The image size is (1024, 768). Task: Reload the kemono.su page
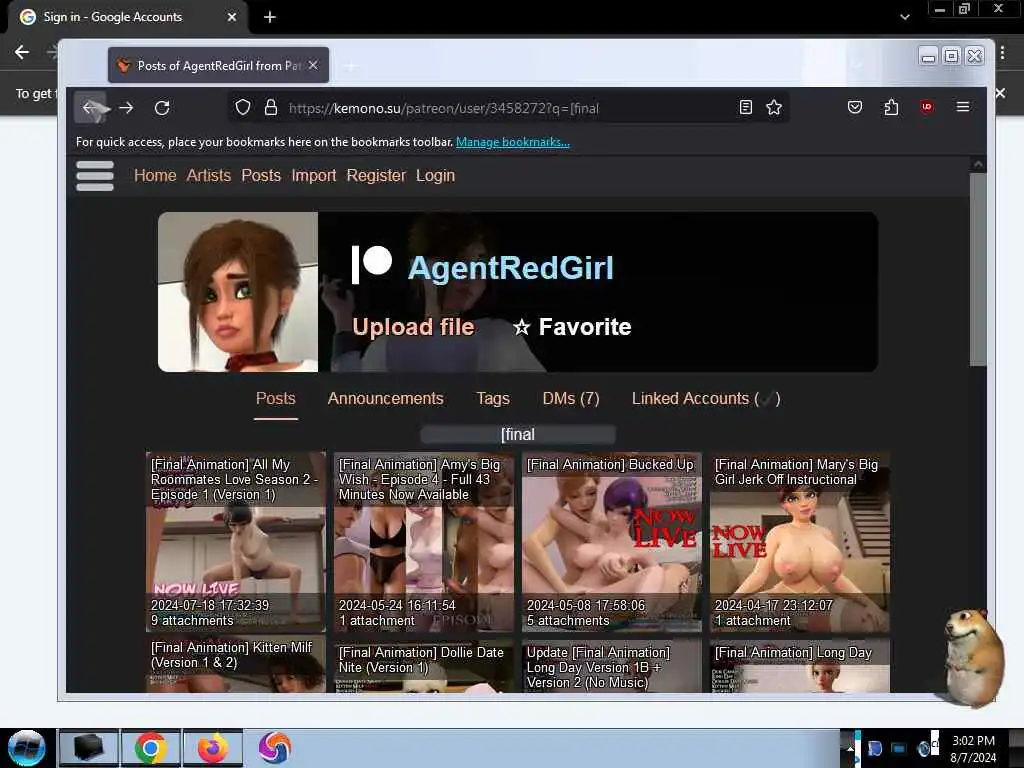(x=162, y=108)
